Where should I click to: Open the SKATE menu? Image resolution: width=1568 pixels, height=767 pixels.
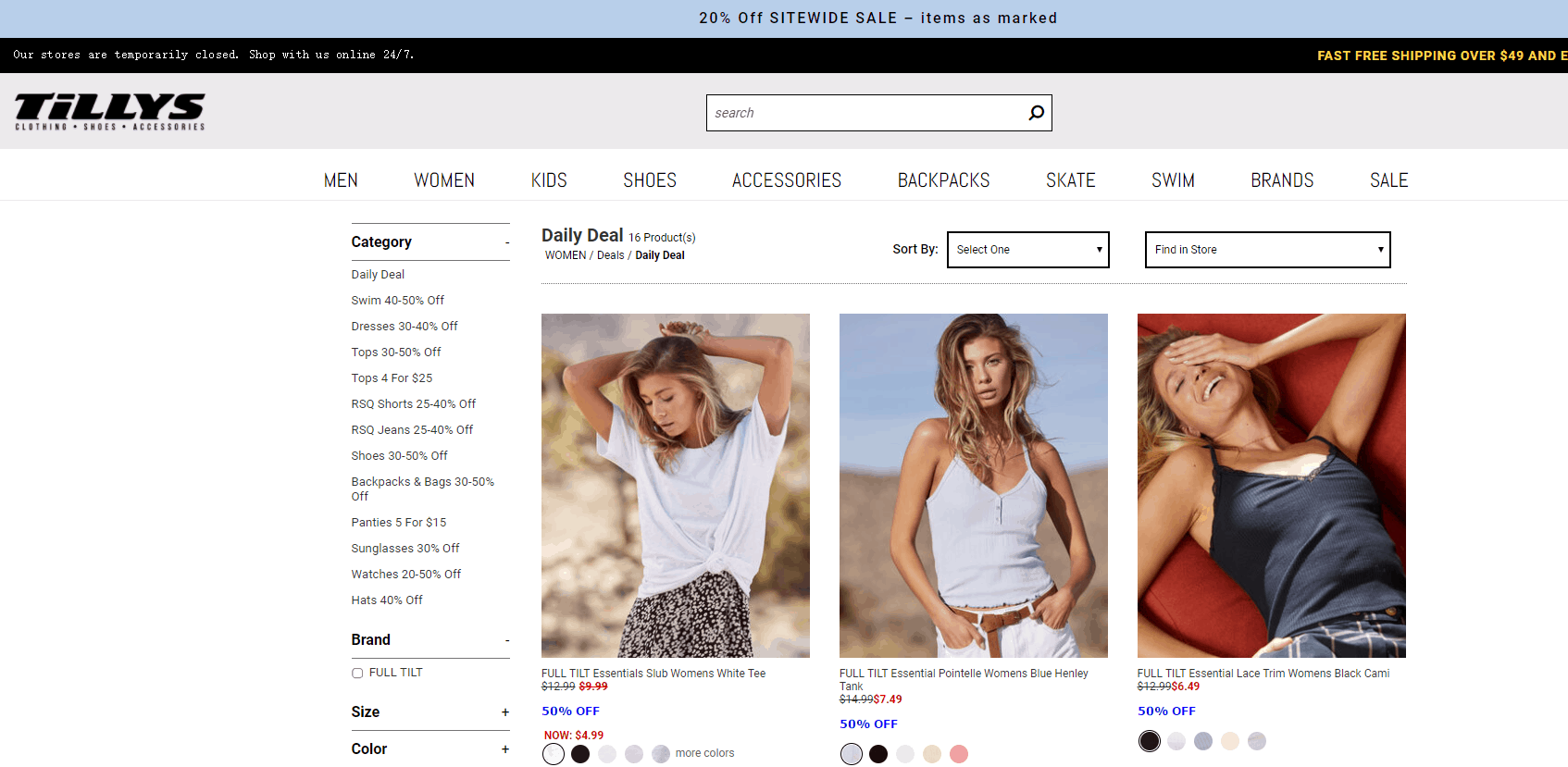[x=1071, y=180]
